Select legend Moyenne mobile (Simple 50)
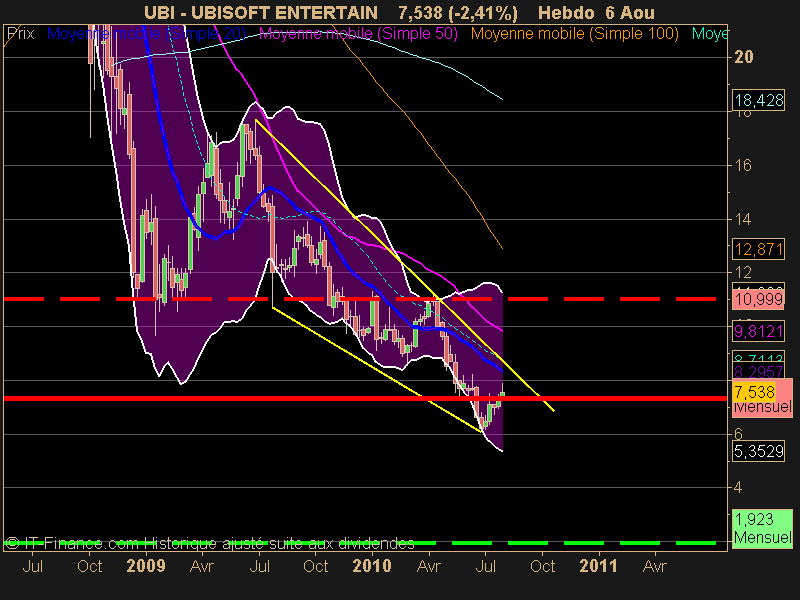Viewport: 800px width, 600px height. coord(358,34)
